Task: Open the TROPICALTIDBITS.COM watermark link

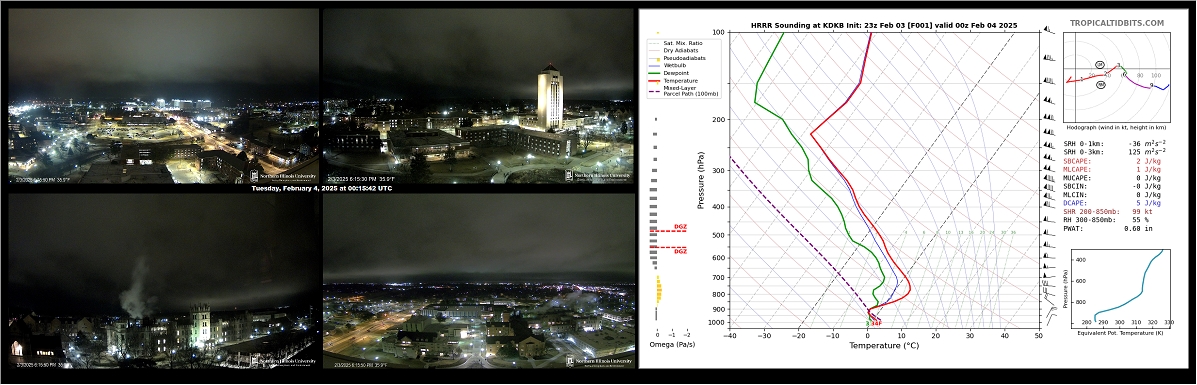Action: coord(1117,24)
